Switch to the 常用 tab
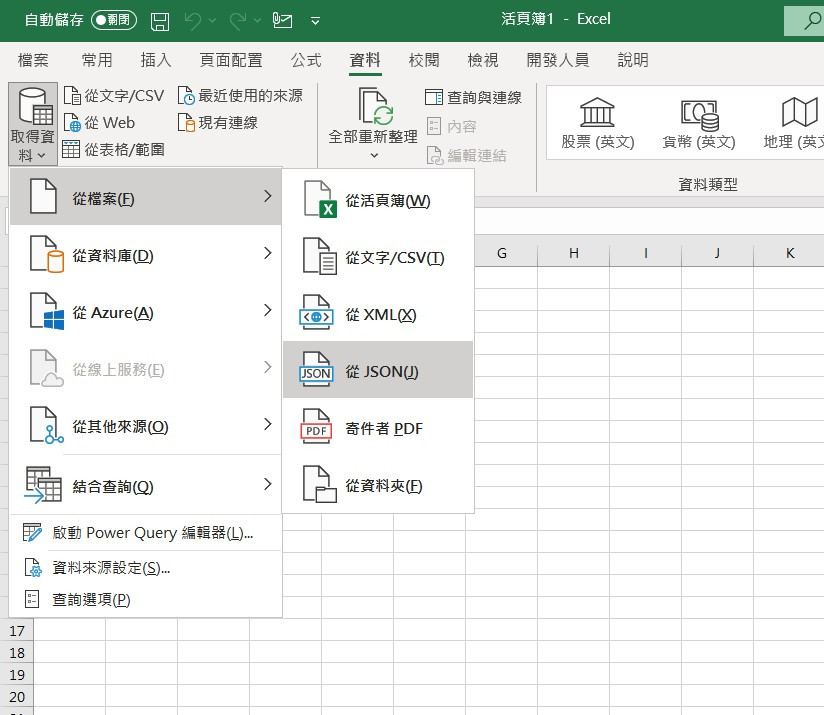The height and width of the screenshot is (715, 824). click(97, 60)
